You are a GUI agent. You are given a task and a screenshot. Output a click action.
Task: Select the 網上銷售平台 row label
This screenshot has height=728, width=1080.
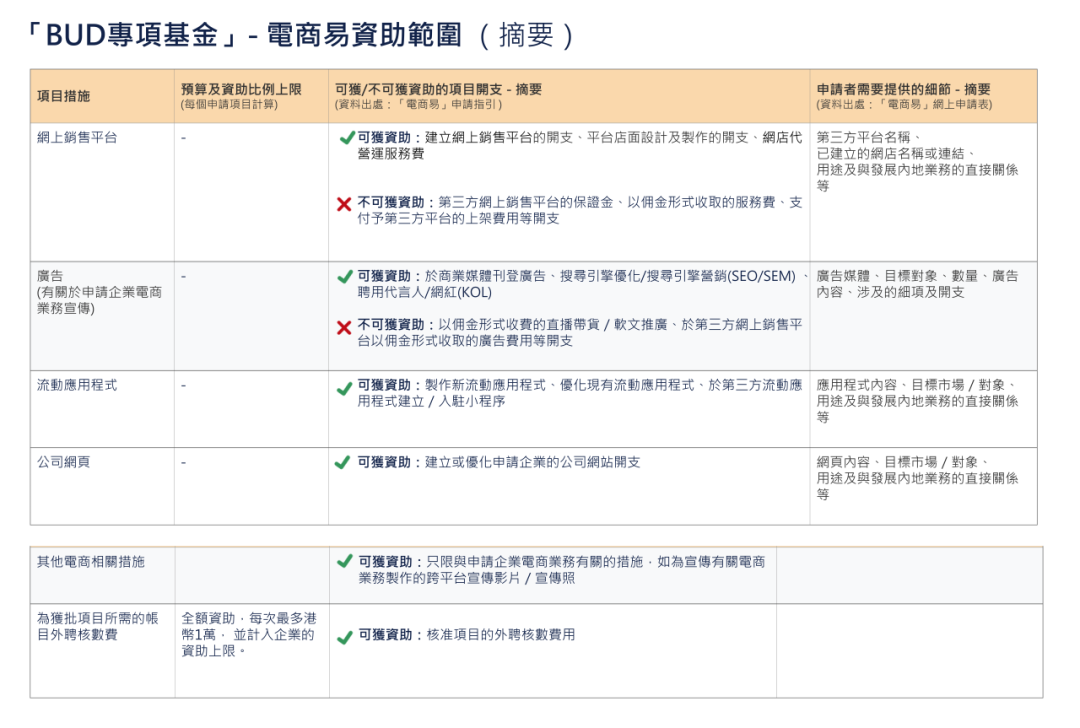77,138
